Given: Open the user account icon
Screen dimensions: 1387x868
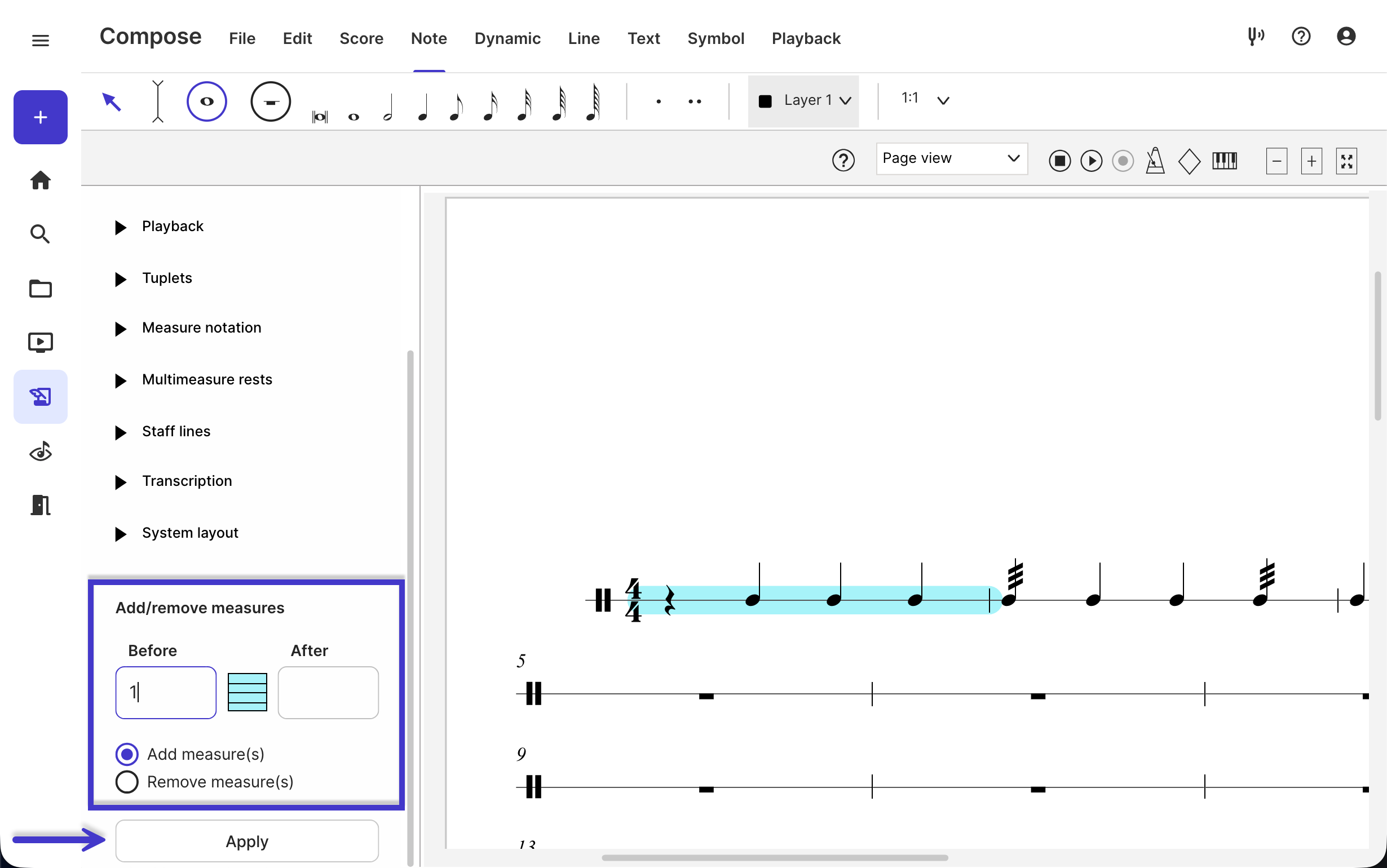Looking at the screenshot, I should pyautogui.click(x=1346, y=37).
